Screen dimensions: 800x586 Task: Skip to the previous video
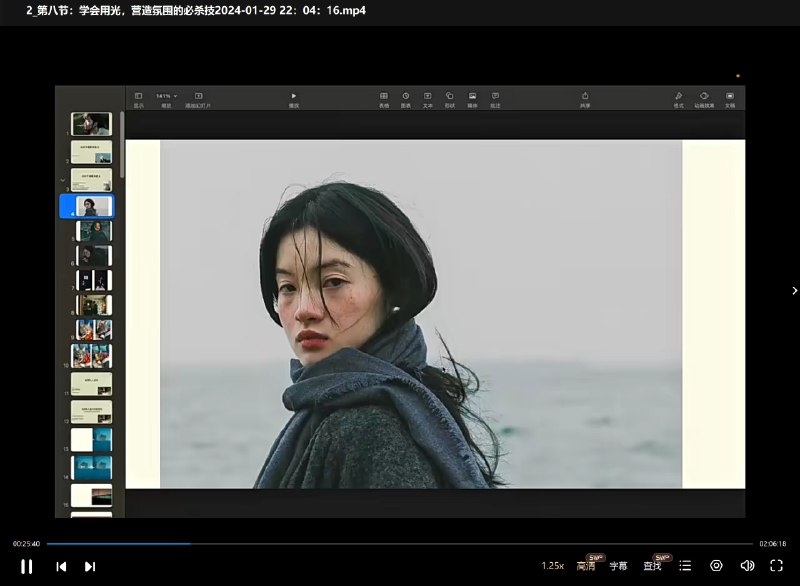[61, 566]
